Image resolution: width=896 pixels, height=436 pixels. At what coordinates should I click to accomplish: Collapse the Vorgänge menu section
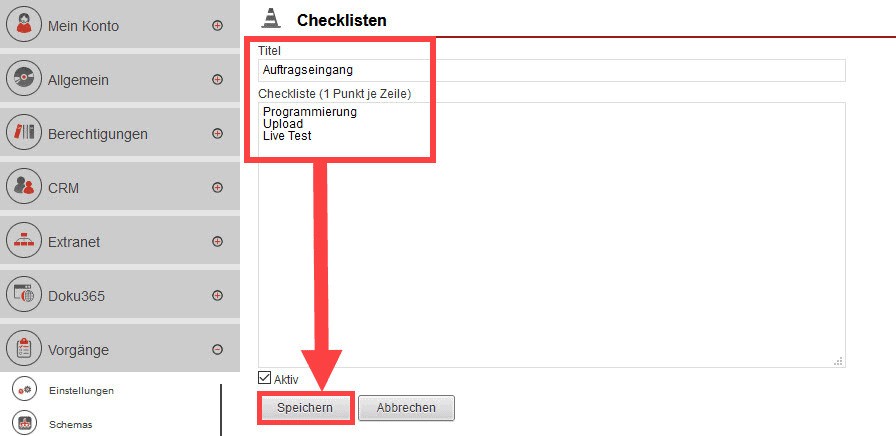coord(218,350)
